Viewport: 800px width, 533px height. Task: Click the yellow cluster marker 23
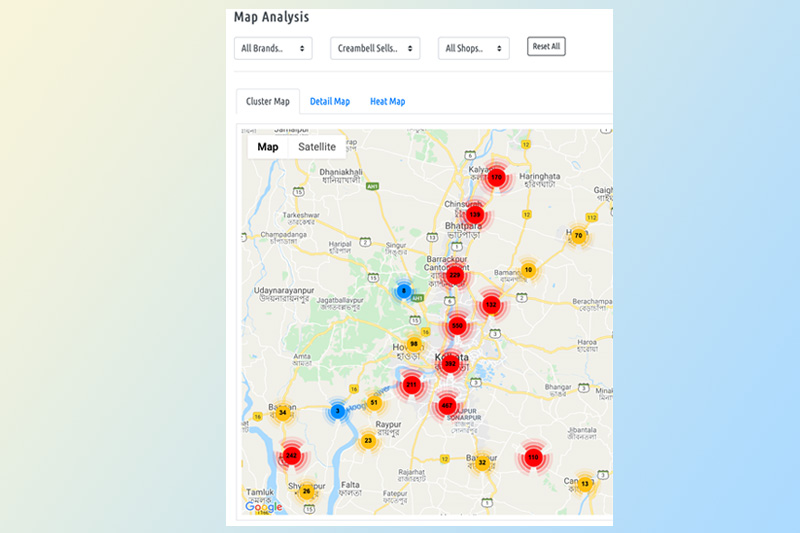tap(368, 441)
